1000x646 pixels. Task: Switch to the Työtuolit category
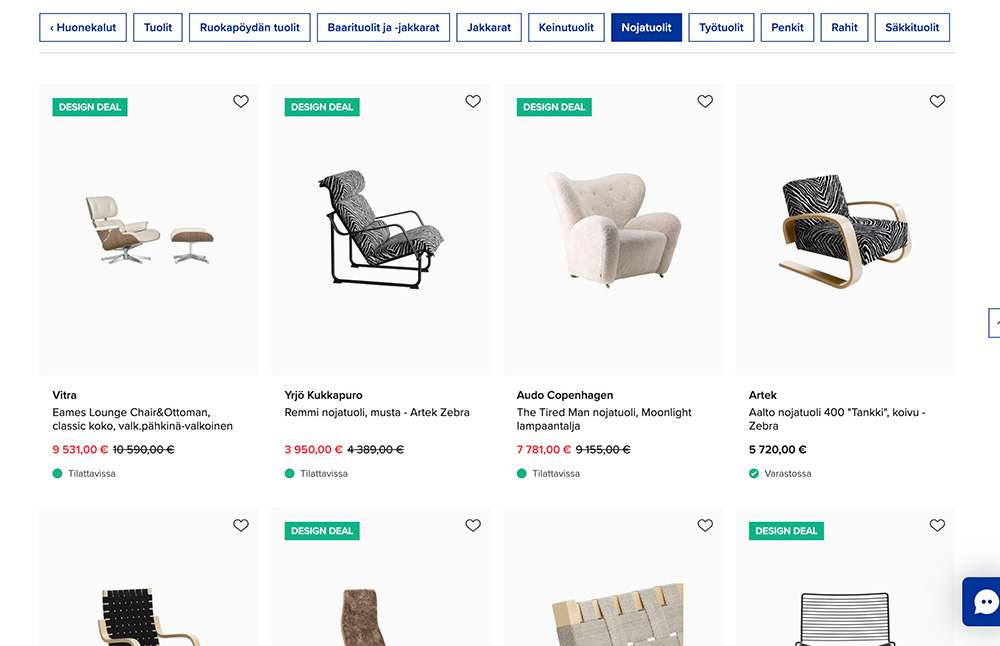[721, 27]
